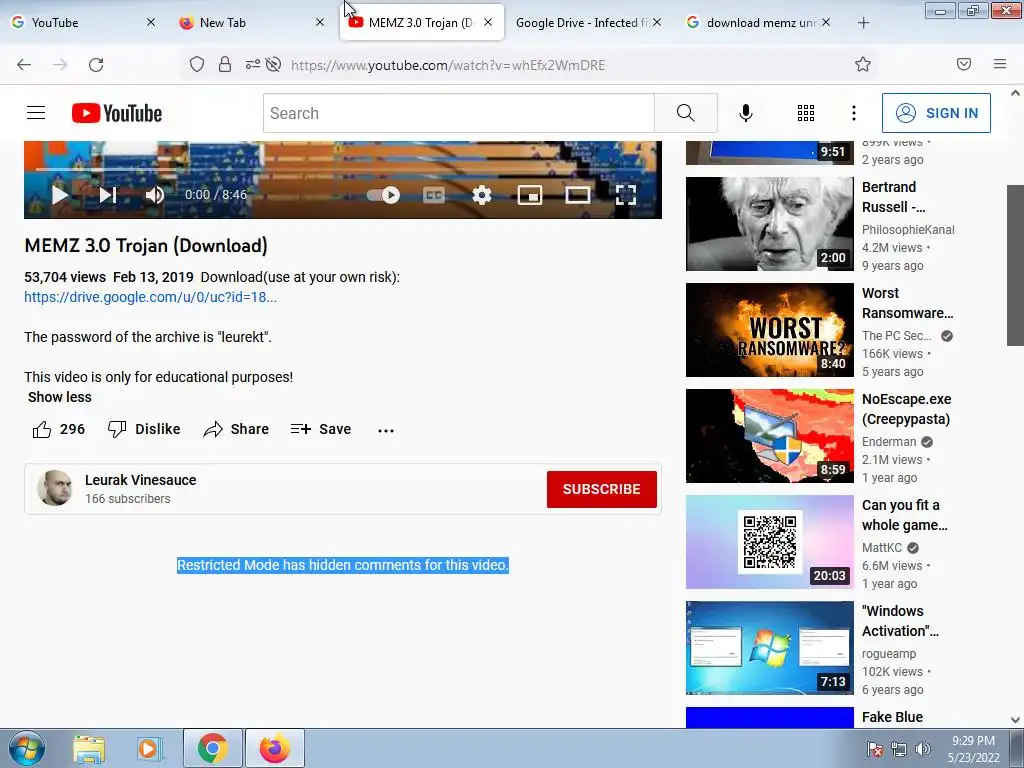This screenshot has width=1024, height=768.
Task: Toggle theater mode
Action: pyautogui.click(x=578, y=195)
